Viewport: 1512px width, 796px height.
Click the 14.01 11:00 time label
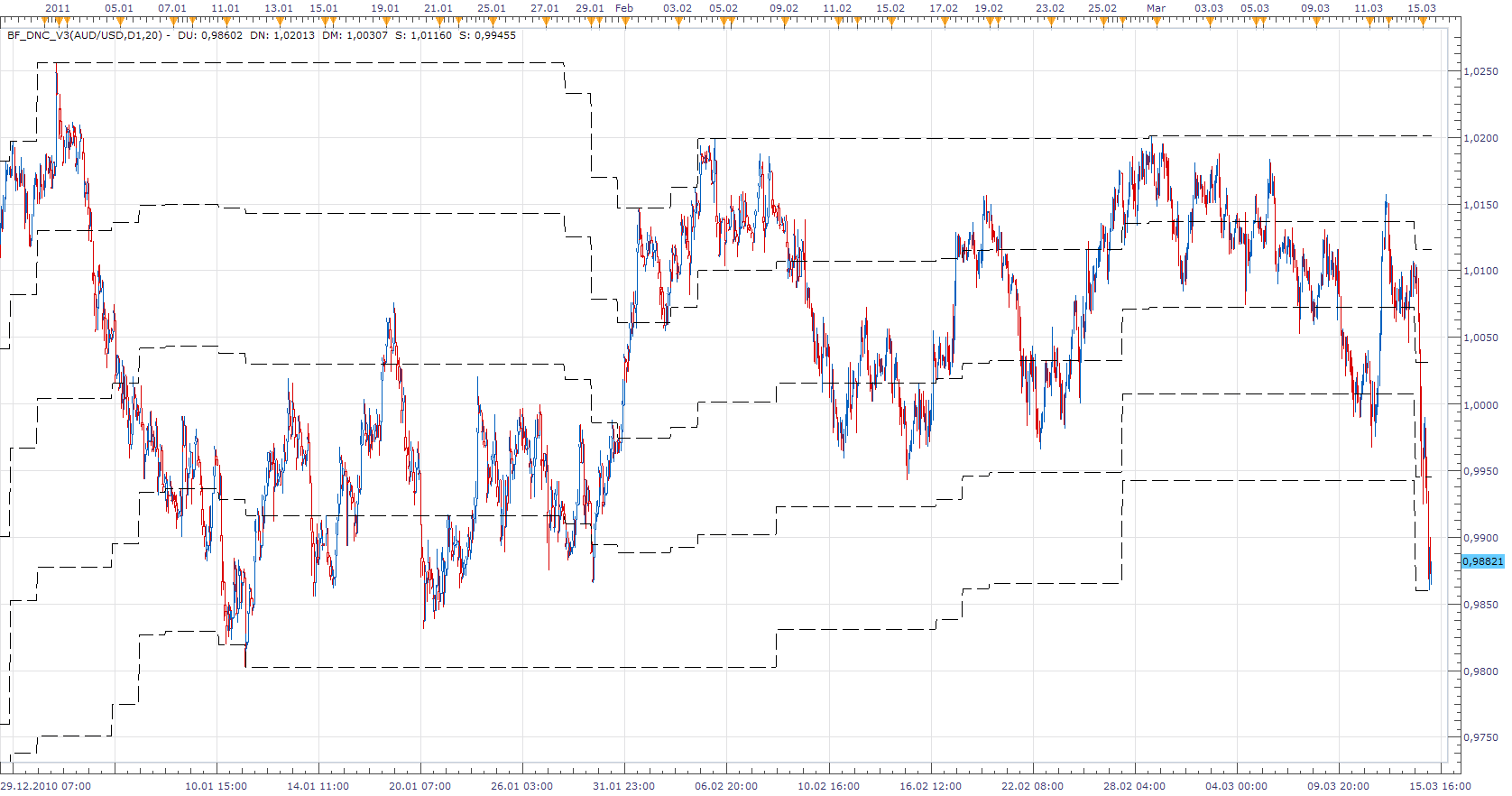click(318, 786)
